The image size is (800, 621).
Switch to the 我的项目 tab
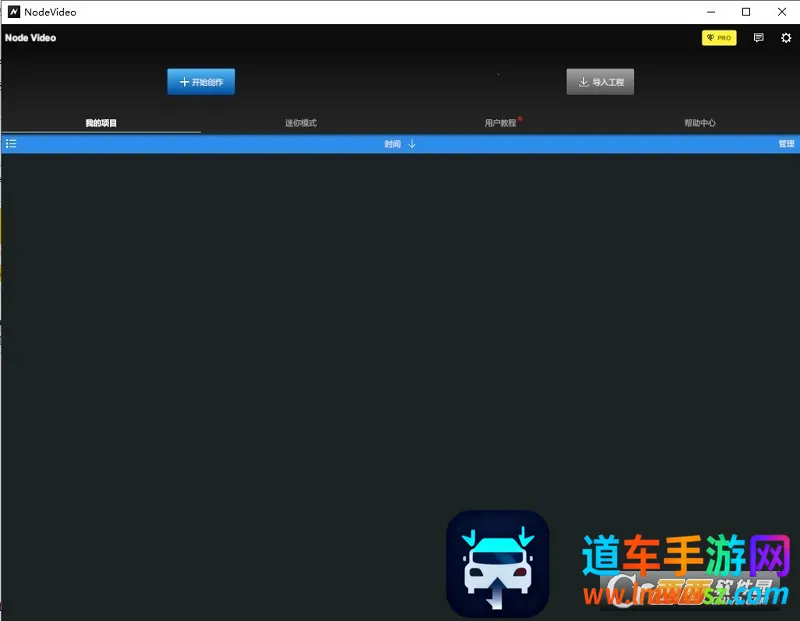coord(101,123)
